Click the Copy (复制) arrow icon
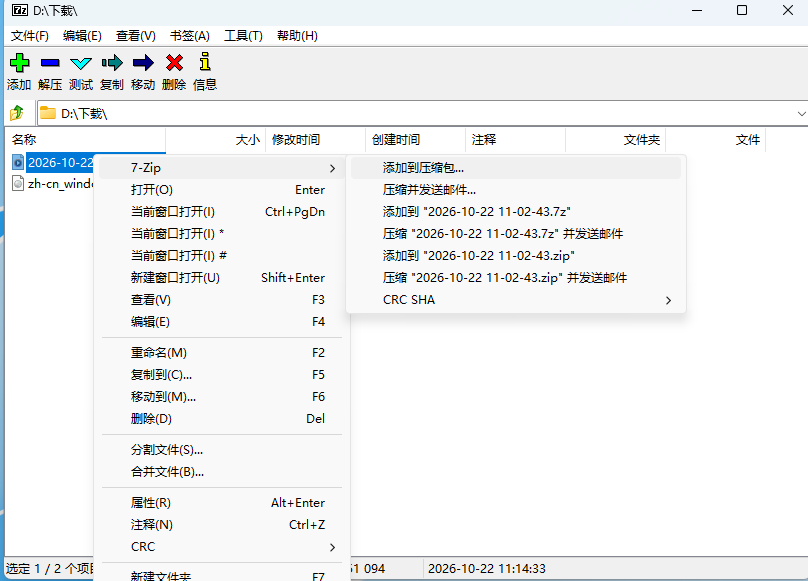808x581 pixels. (112, 63)
